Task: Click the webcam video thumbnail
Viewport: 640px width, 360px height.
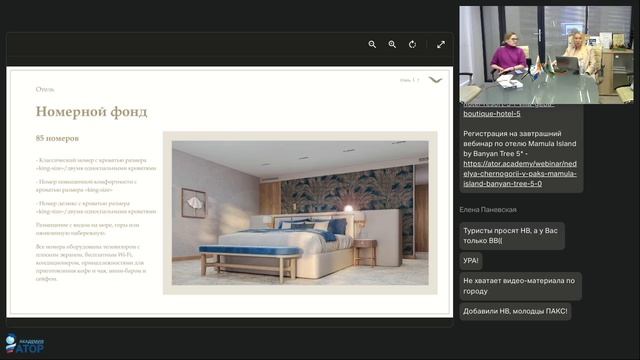Action: (546, 54)
